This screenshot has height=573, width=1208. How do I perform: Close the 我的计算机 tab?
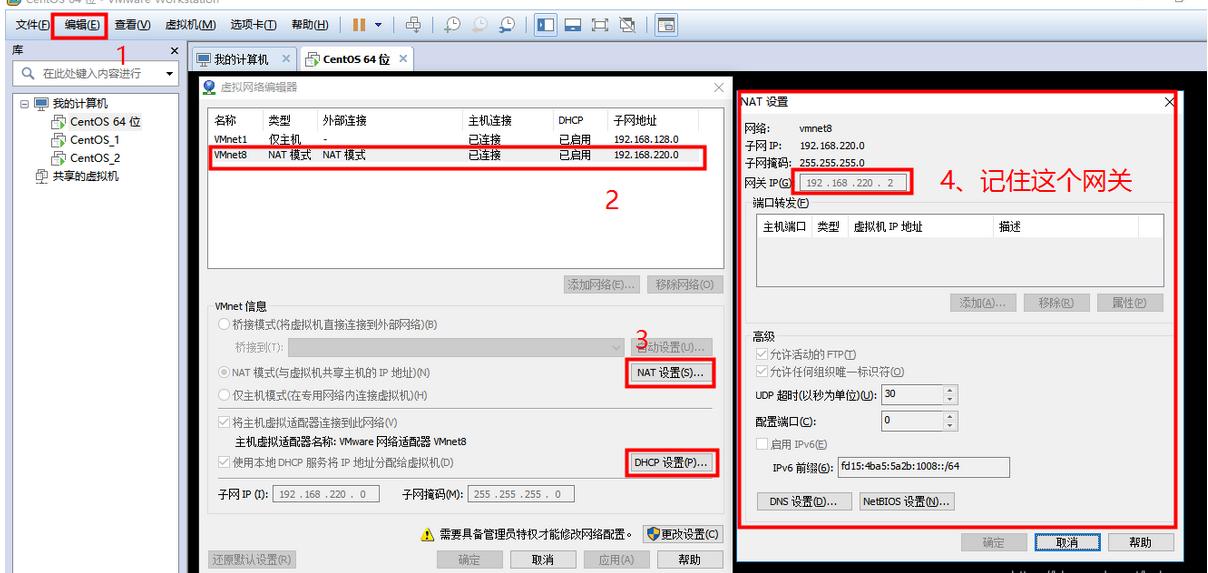coord(285,59)
